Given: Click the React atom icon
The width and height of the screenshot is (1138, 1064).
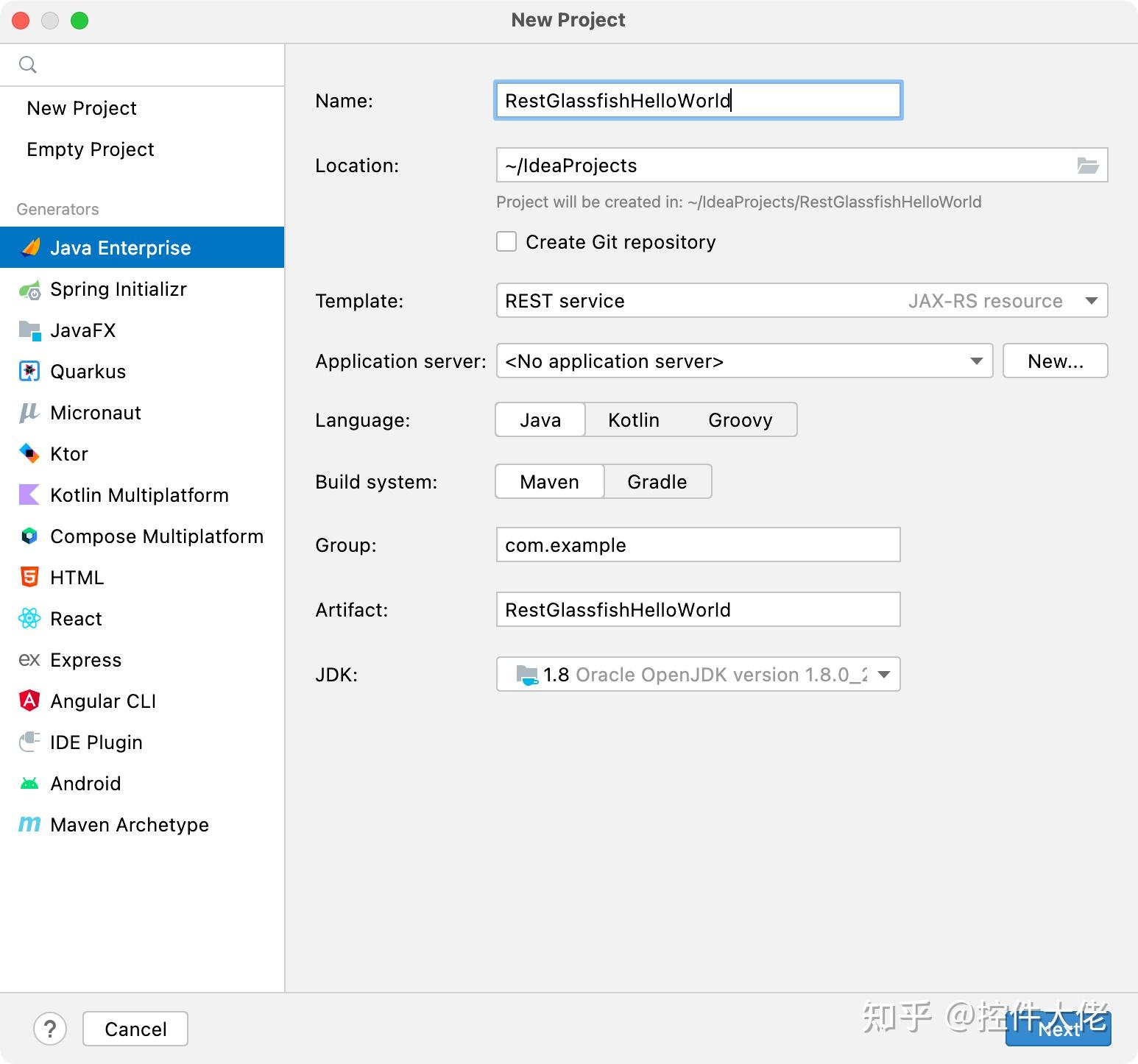Looking at the screenshot, I should pos(29,619).
